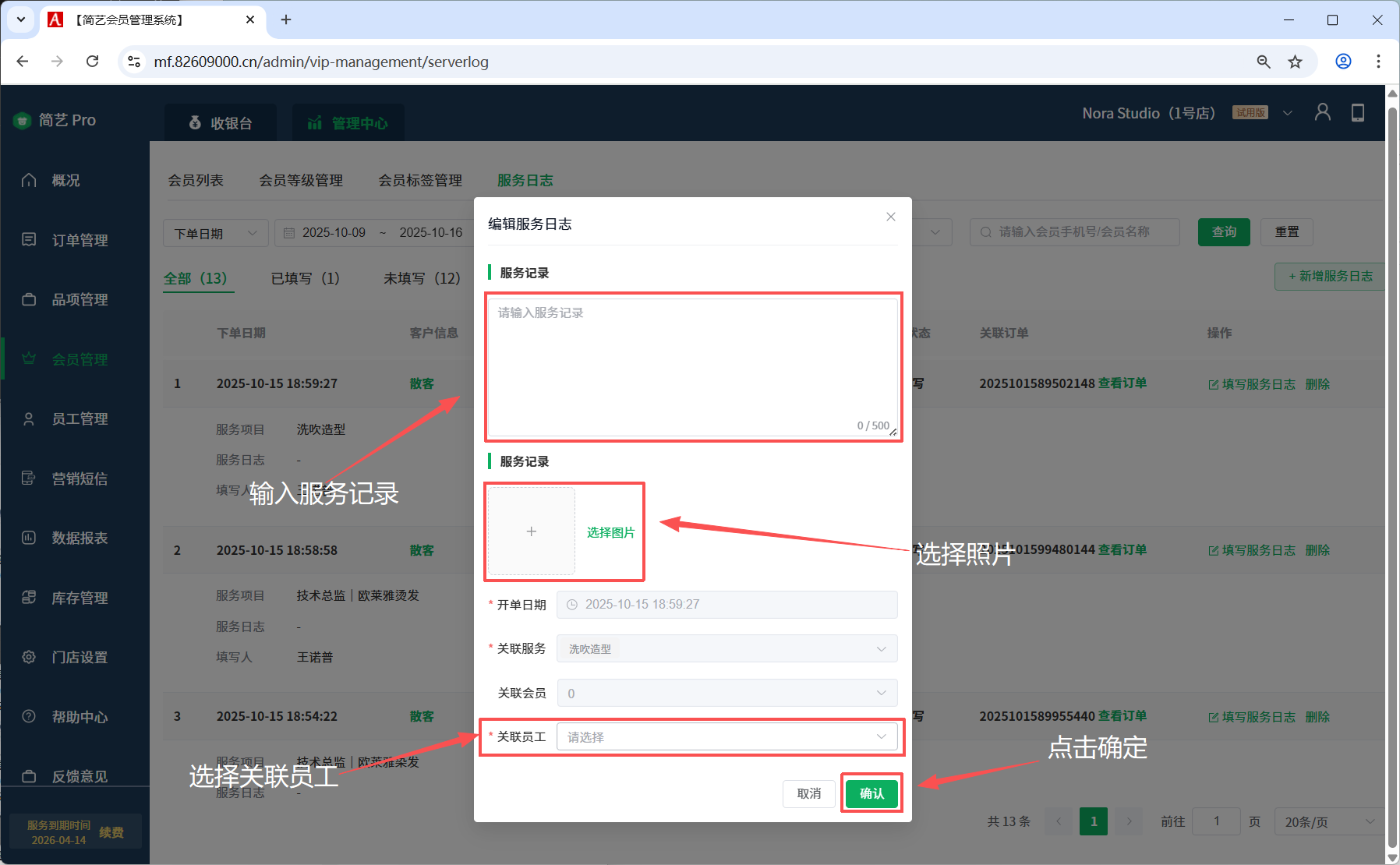1400x865 pixels.
Task: Open the user profile icon in header
Action: point(1322,113)
